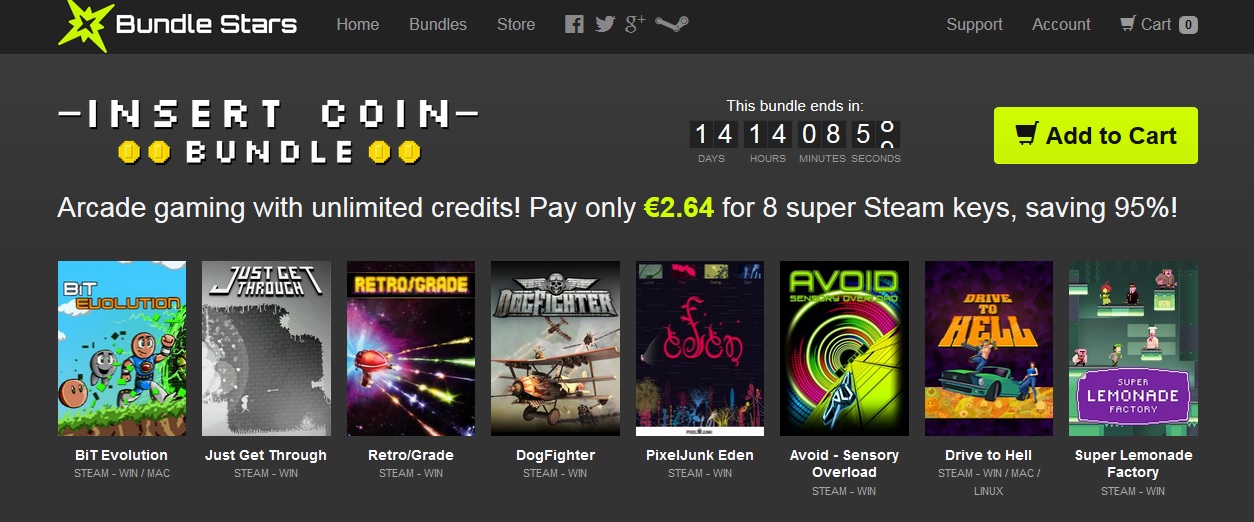Click the Super Lemonade Factory title

pyautogui.click(x=1133, y=463)
